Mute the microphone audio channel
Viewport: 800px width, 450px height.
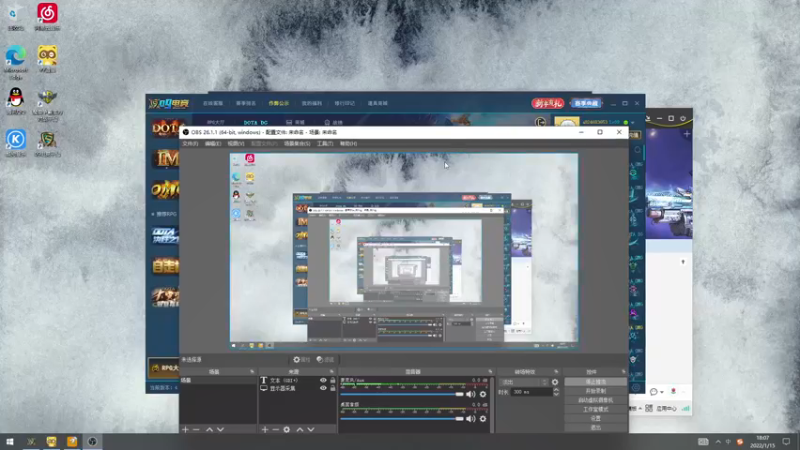[x=470, y=394]
